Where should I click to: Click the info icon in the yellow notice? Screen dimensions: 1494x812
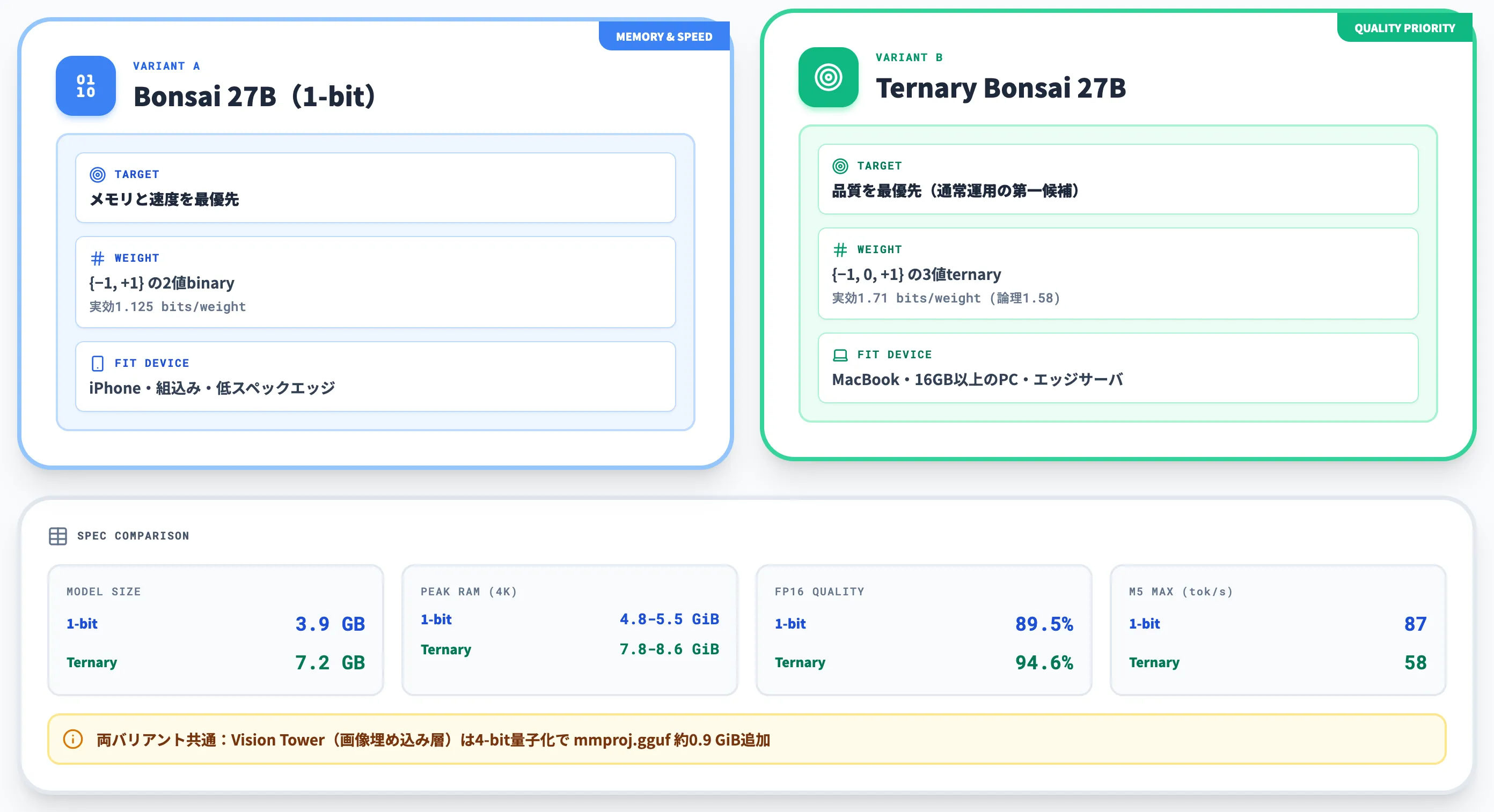coord(73,739)
